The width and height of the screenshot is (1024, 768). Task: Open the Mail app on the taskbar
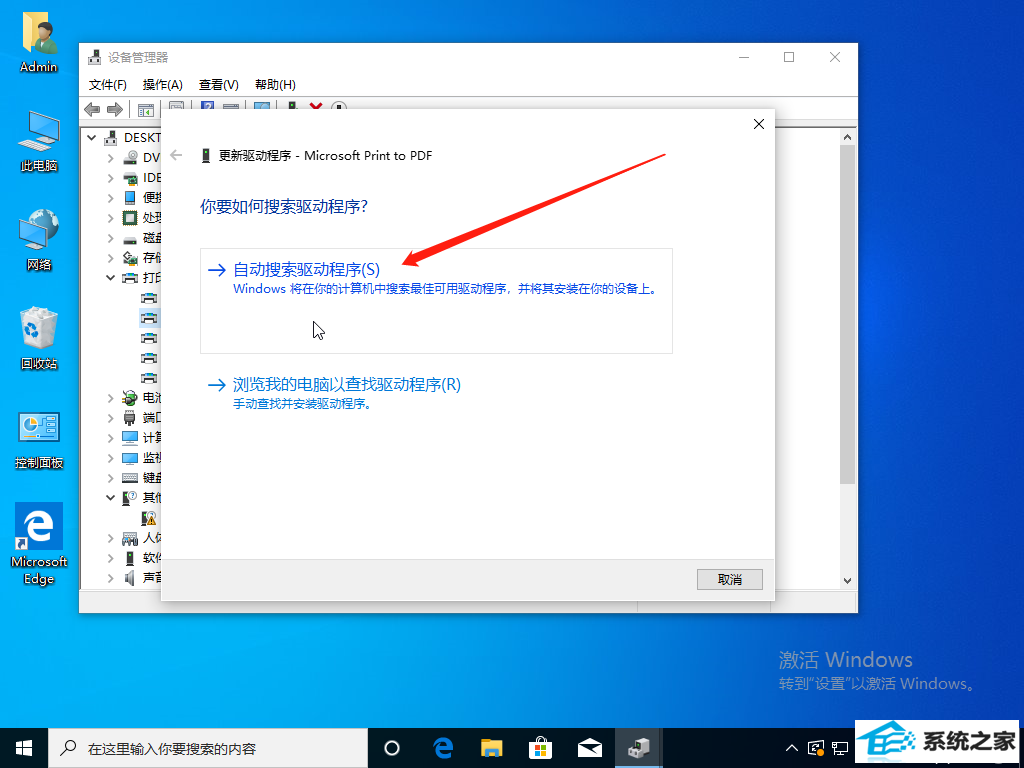coord(590,748)
